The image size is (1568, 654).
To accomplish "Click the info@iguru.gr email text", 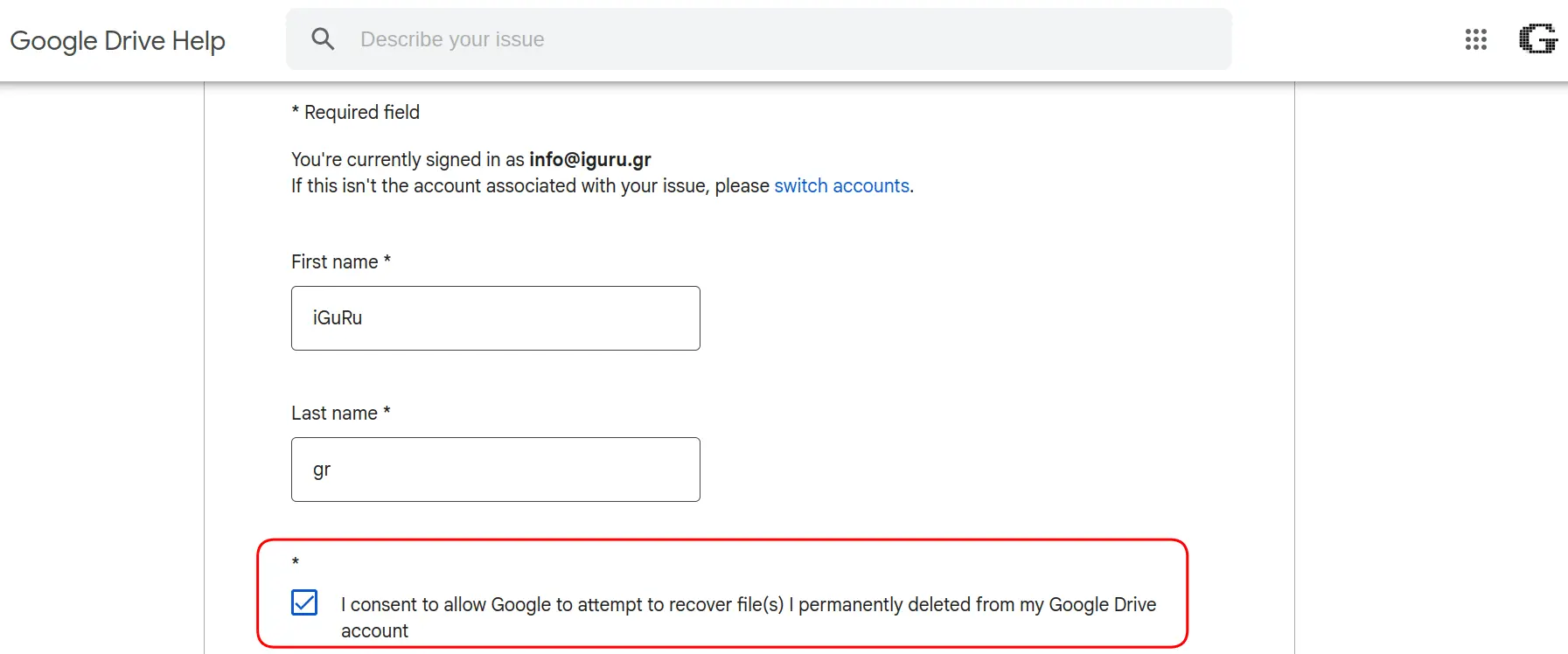I will coord(590,160).
